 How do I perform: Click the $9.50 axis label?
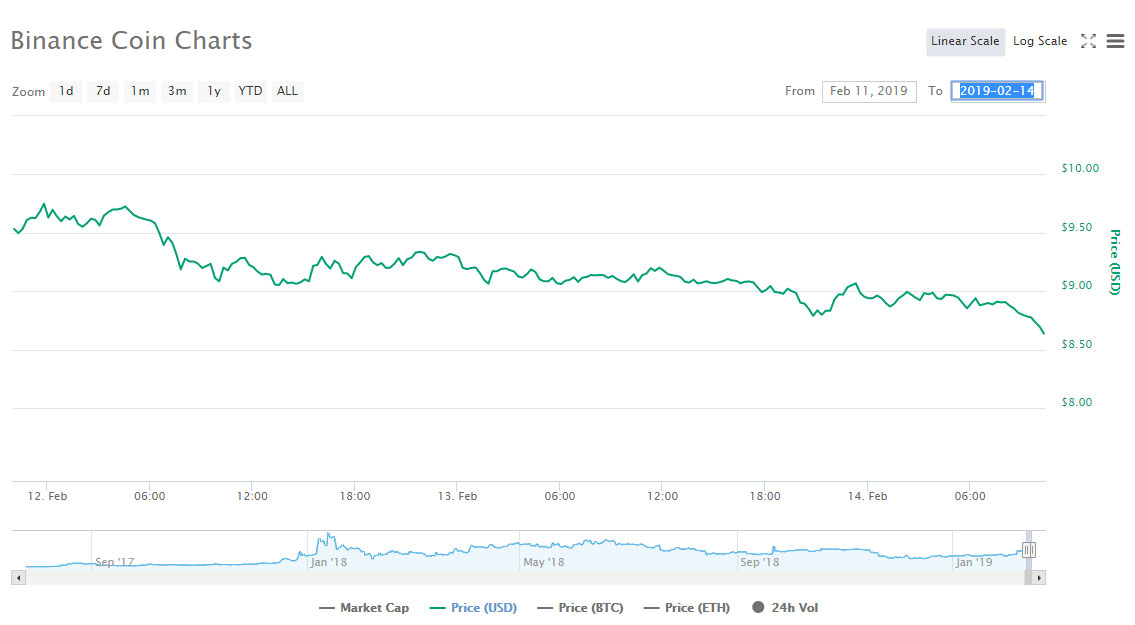(x=1076, y=227)
